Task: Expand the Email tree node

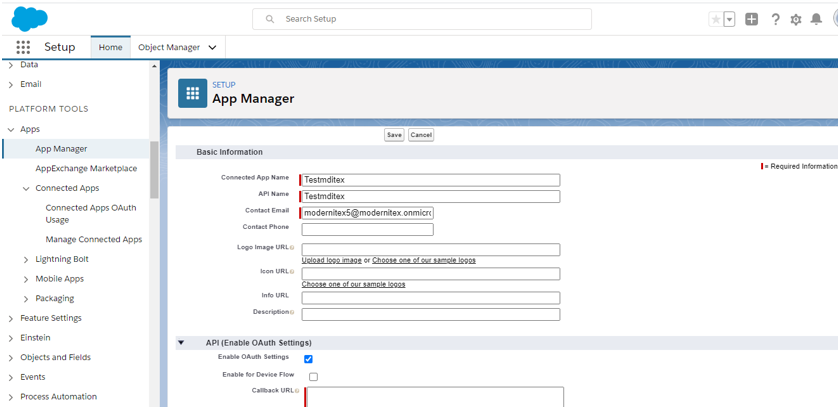Action: [11, 84]
